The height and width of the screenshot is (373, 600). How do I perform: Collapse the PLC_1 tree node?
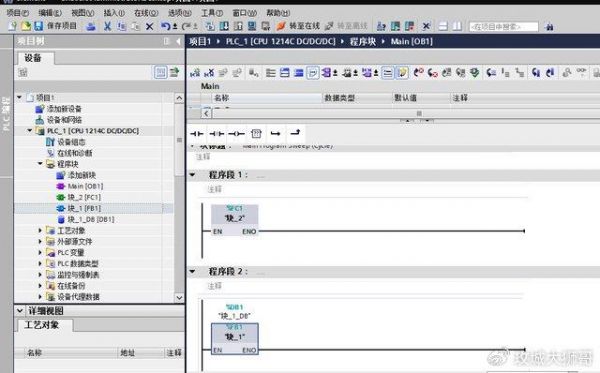(x=30, y=131)
